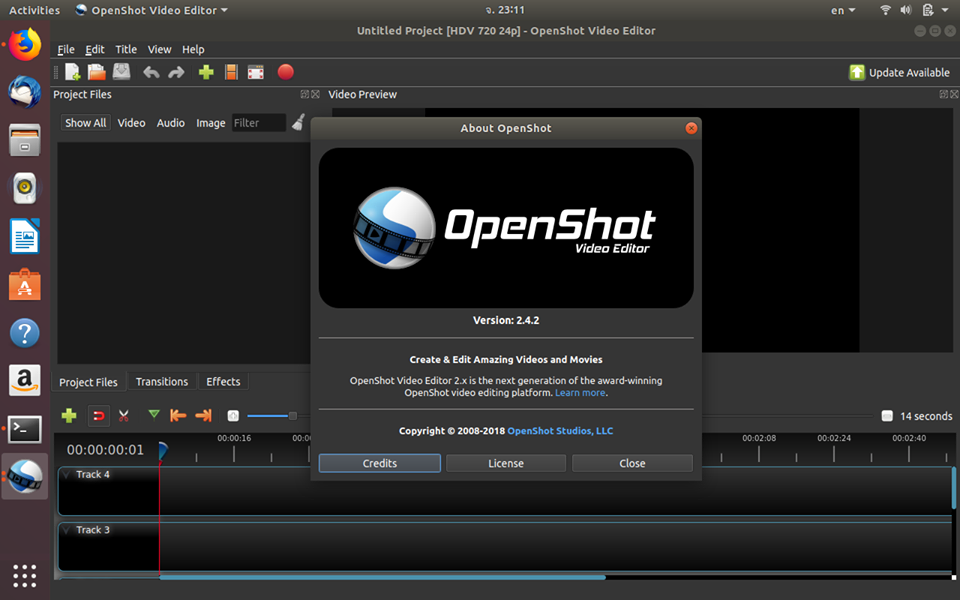Open the clock at 23:11
Viewport: 960px width, 600px height.
click(505, 10)
